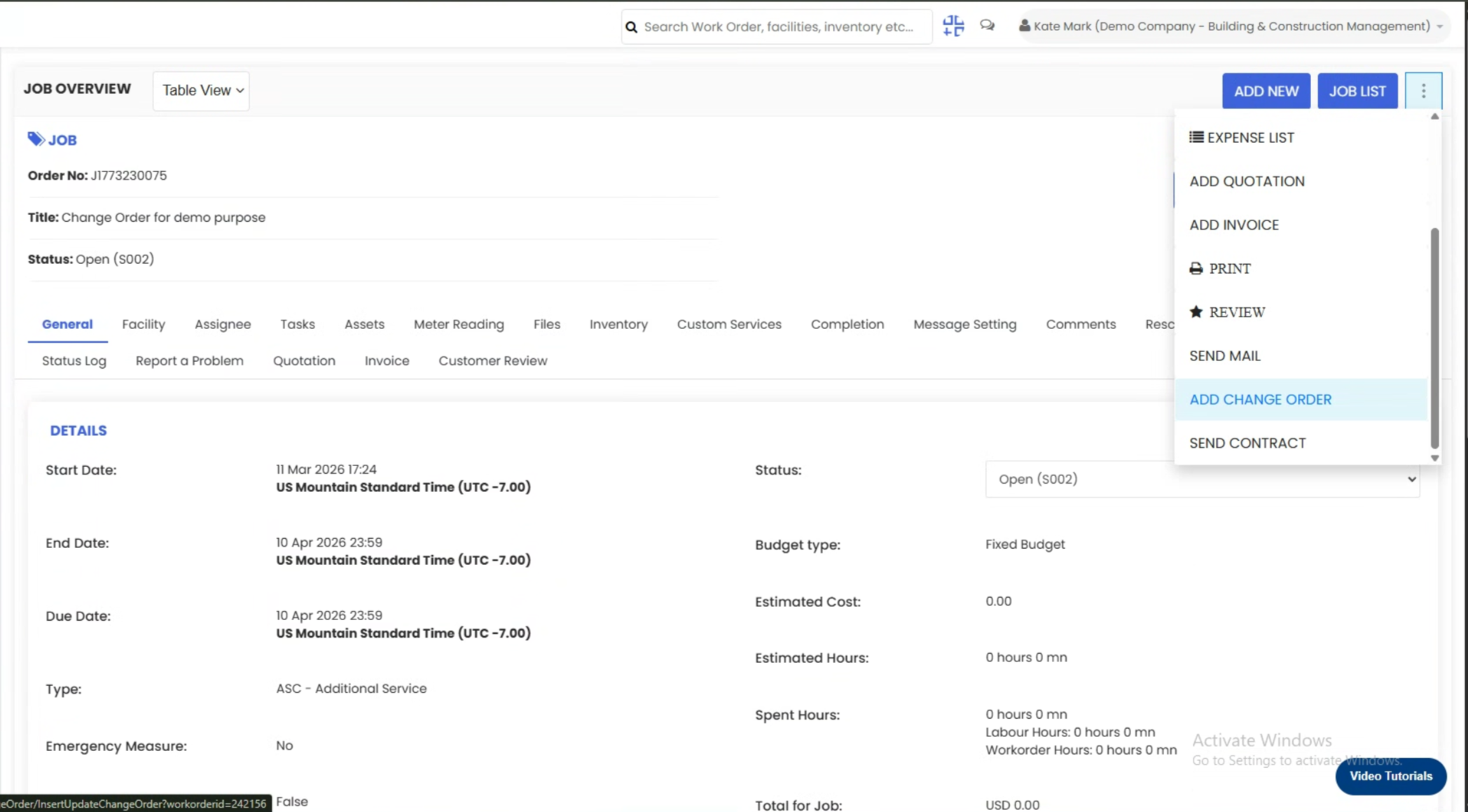The height and width of the screenshot is (812, 1468).
Task: Expand the Table View dropdown
Action: 202,90
